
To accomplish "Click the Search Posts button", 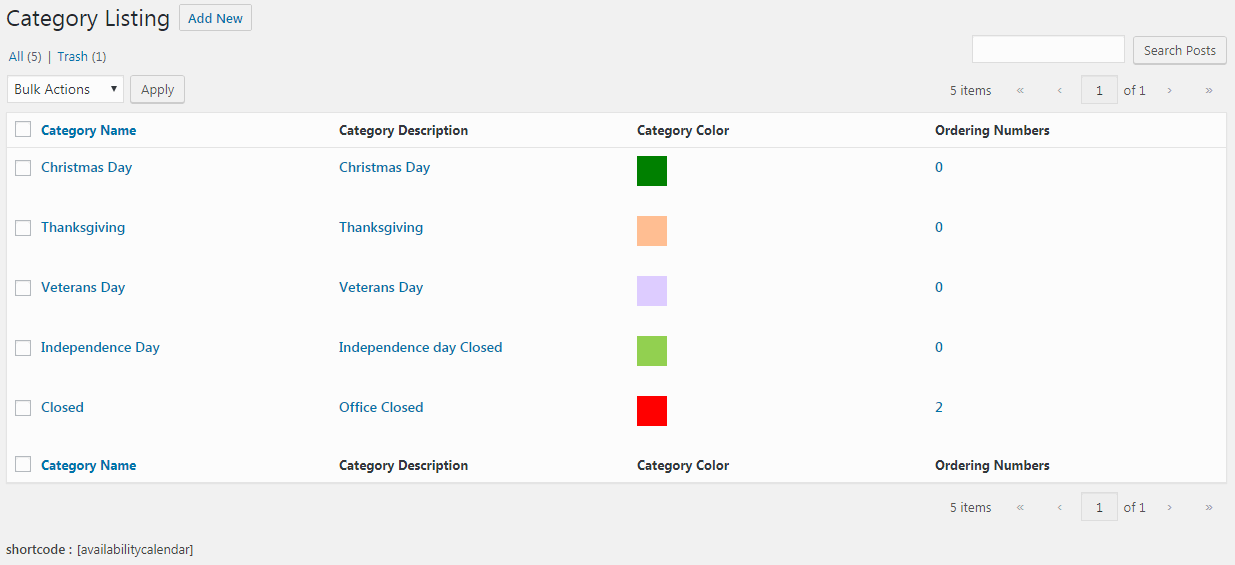I will [1180, 50].
